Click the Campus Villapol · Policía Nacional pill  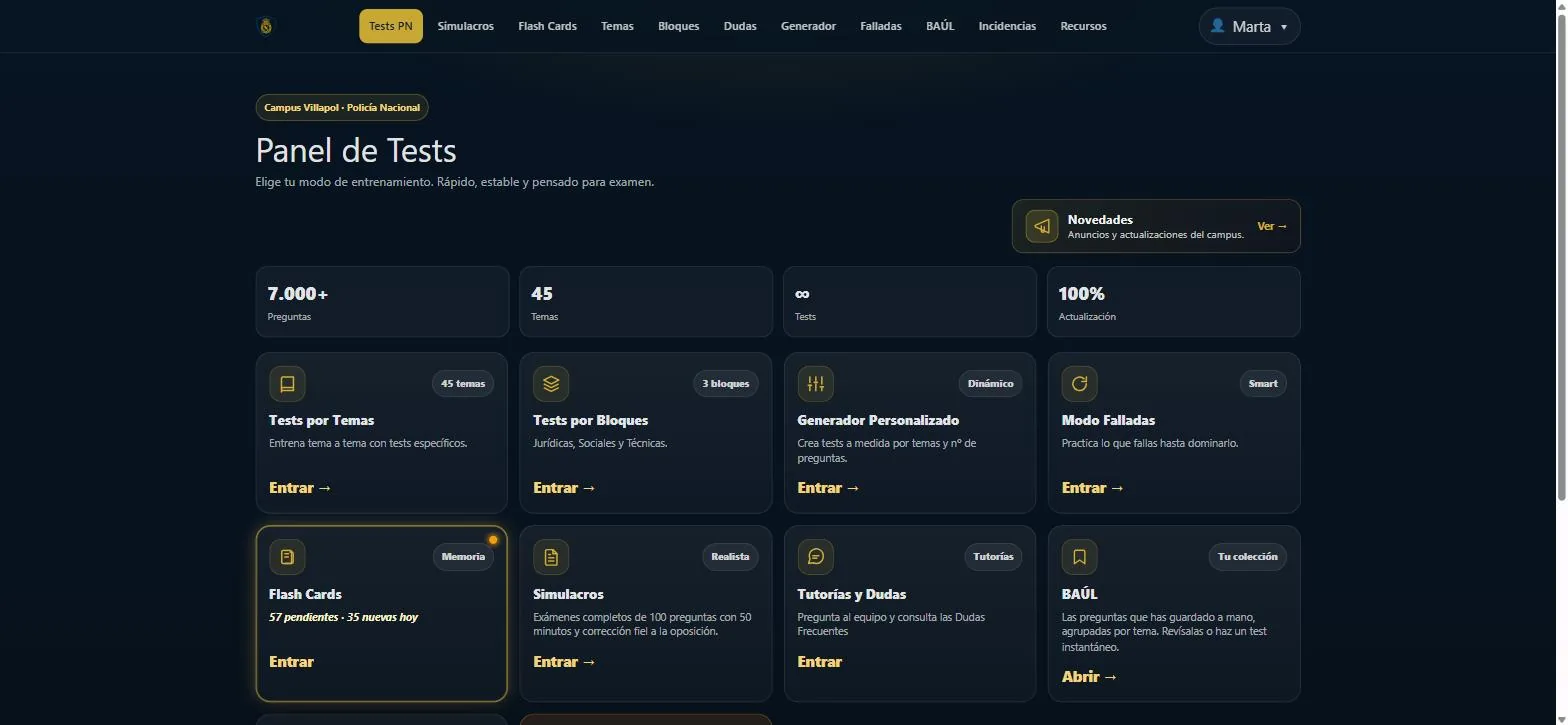point(342,107)
